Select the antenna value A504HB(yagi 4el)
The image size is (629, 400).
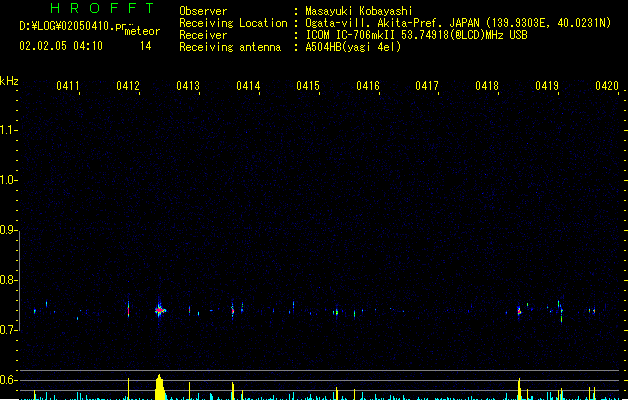click(x=353, y=47)
